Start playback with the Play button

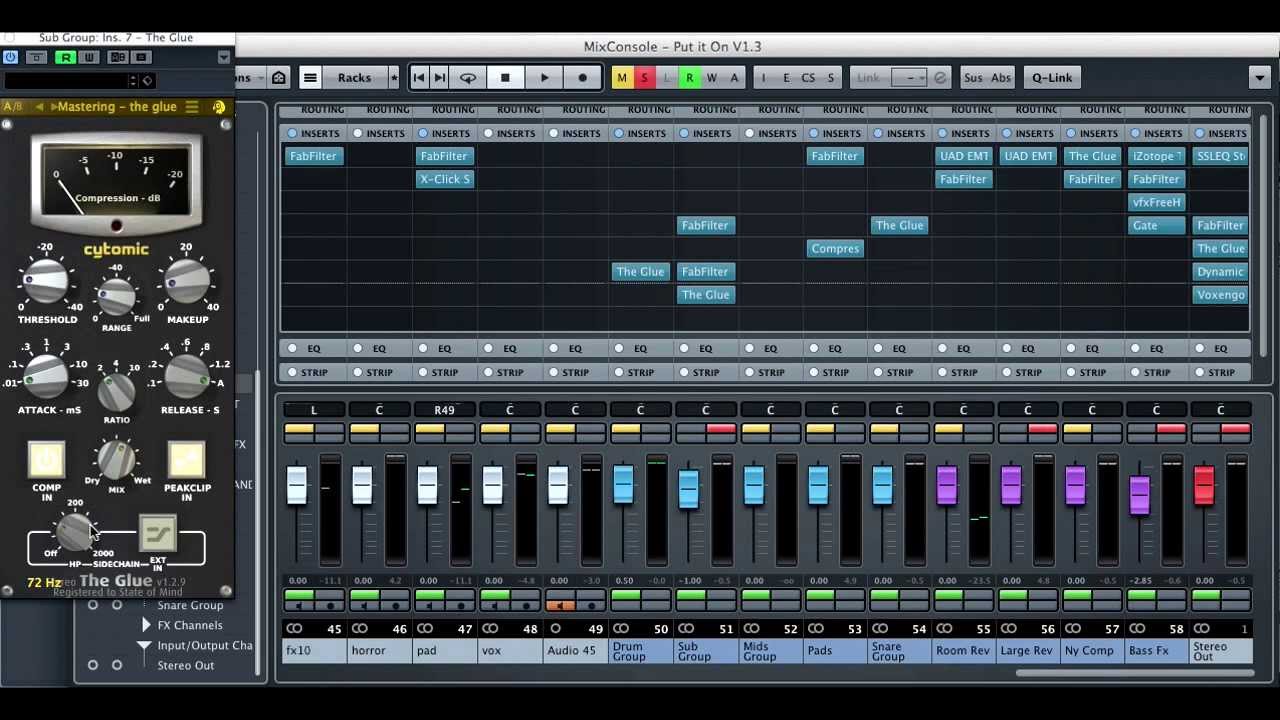(x=544, y=78)
